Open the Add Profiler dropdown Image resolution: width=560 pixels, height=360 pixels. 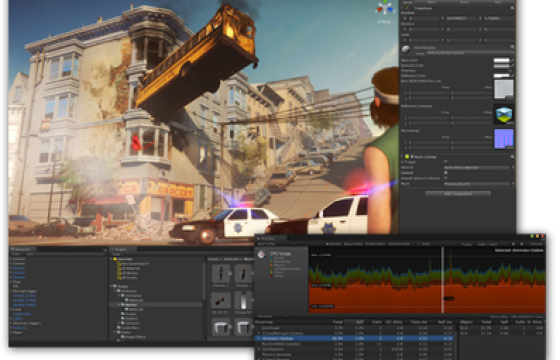(275, 244)
